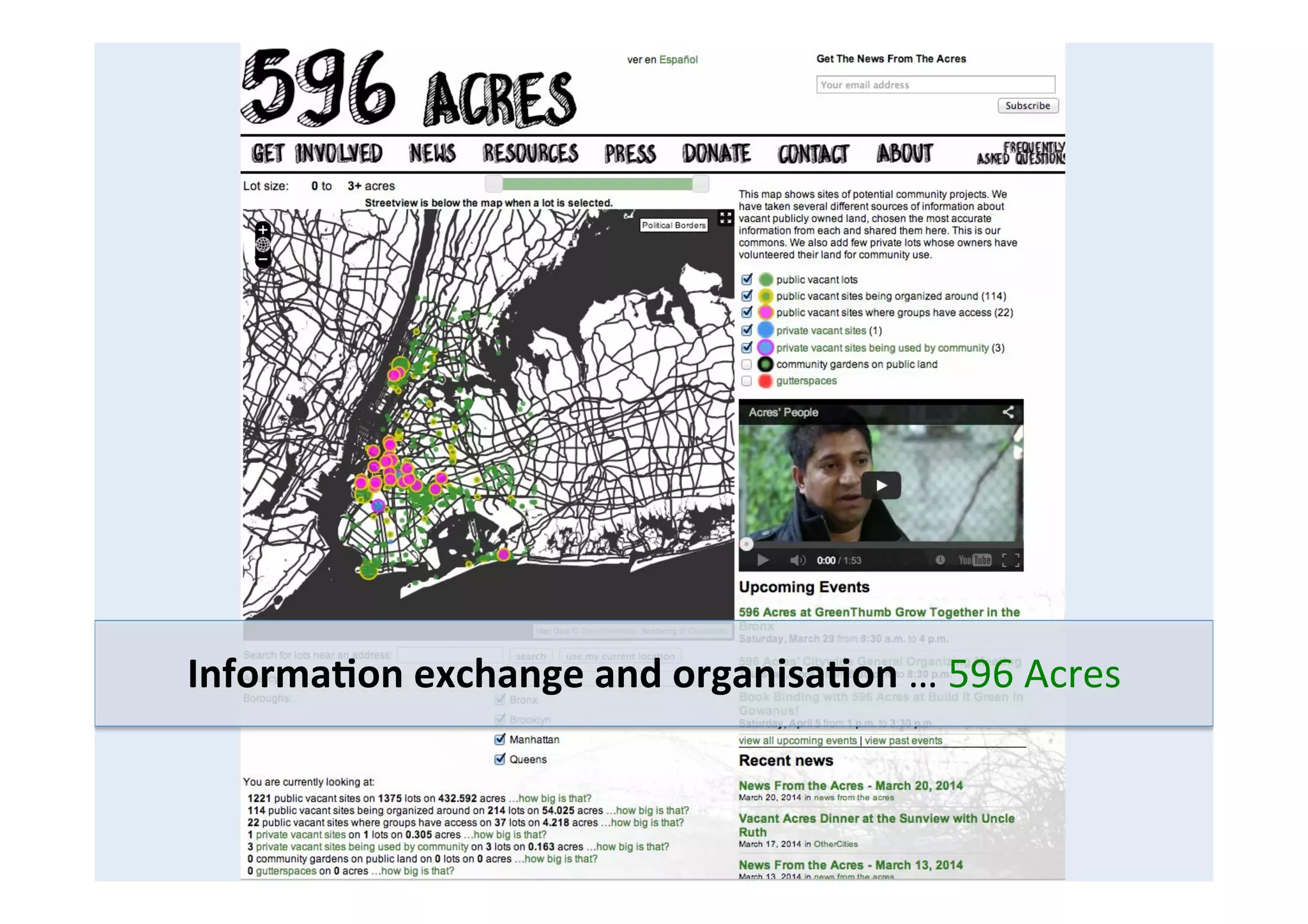Open the About menu item
This screenshot has height=924, width=1308.
pyautogui.click(x=904, y=154)
